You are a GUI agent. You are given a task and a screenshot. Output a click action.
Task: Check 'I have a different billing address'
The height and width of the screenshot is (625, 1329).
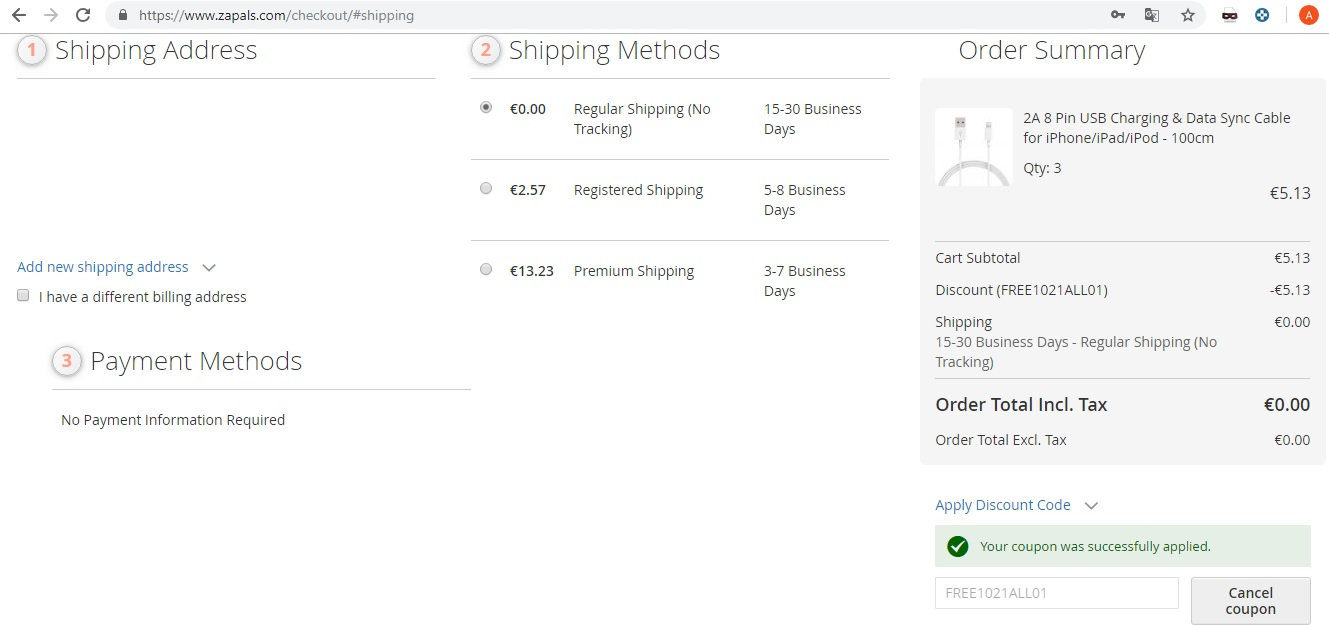pyautogui.click(x=23, y=296)
